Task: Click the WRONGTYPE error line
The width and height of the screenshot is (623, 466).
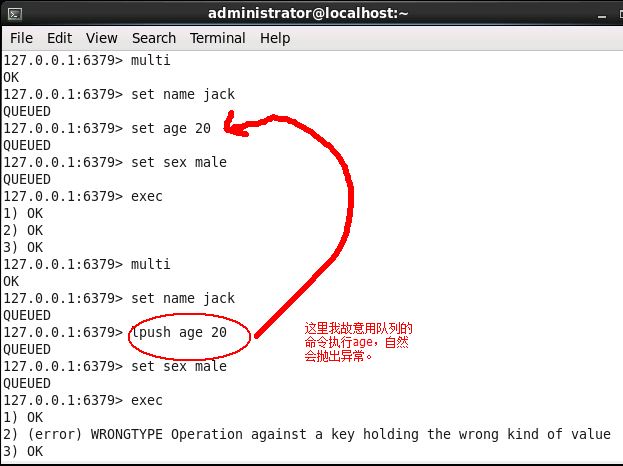Action: (307, 434)
